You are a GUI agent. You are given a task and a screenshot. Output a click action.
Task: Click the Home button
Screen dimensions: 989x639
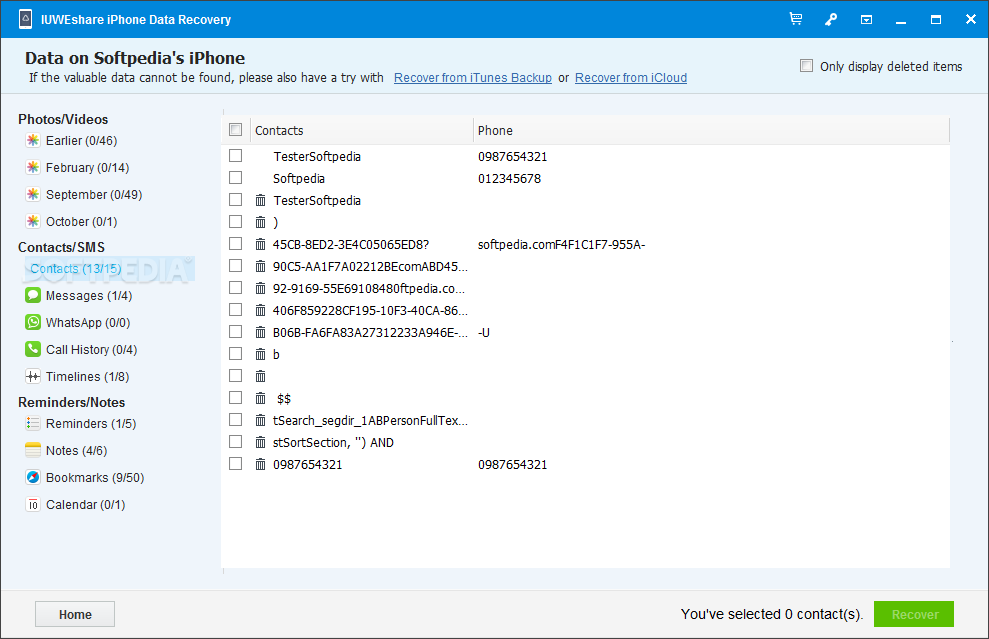point(75,614)
